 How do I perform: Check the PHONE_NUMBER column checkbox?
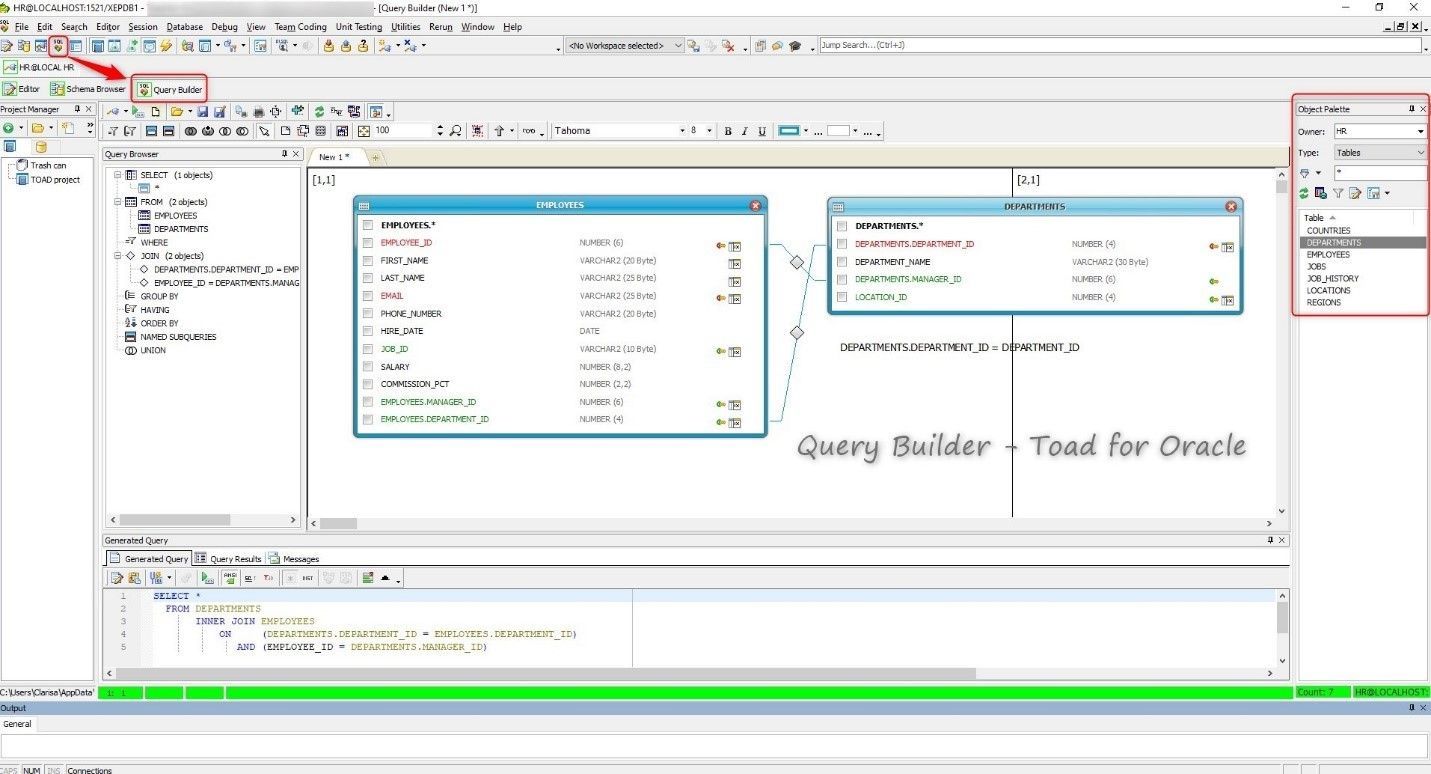click(x=368, y=313)
